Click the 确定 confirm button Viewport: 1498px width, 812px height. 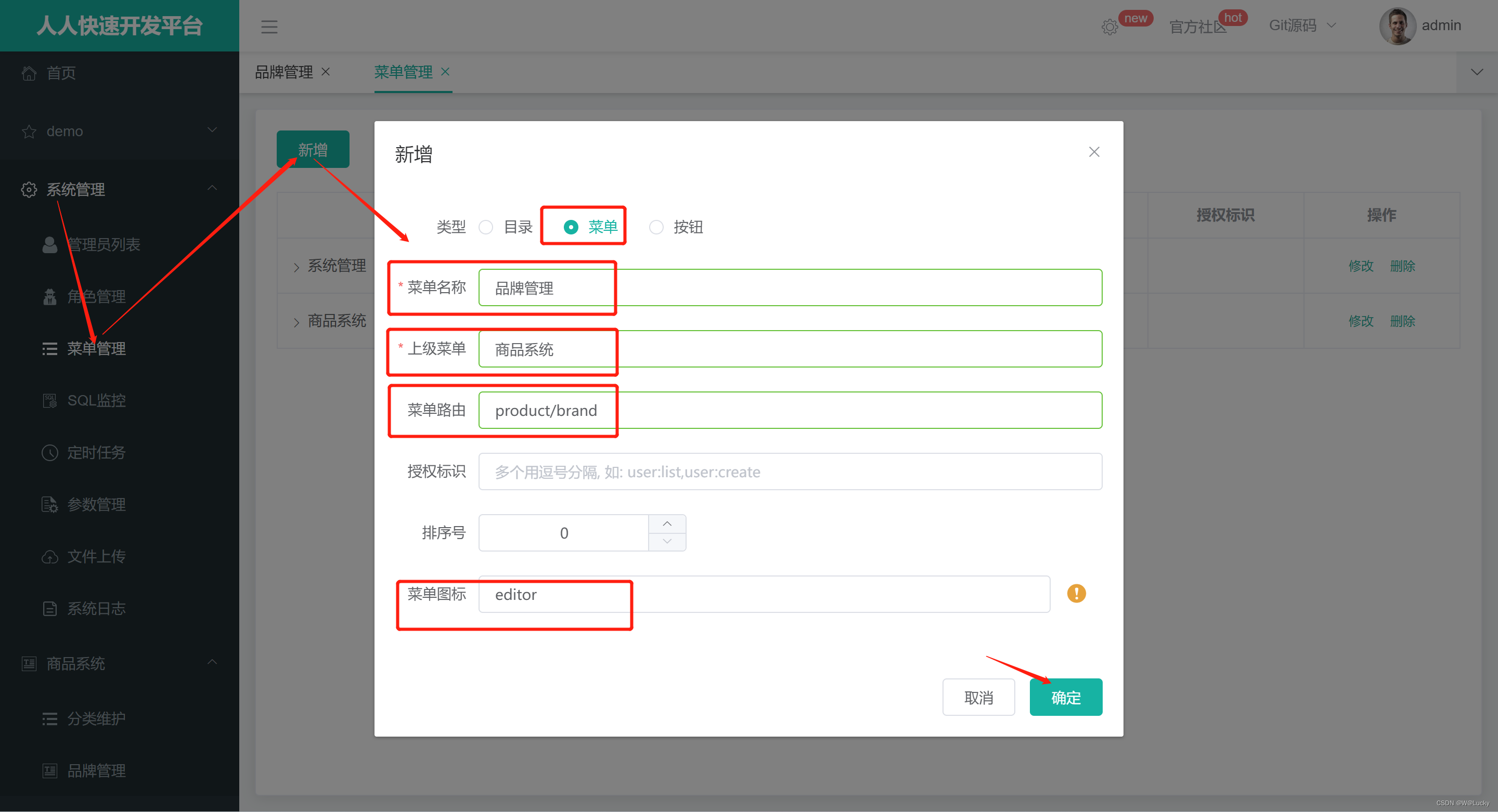tap(1065, 697)
